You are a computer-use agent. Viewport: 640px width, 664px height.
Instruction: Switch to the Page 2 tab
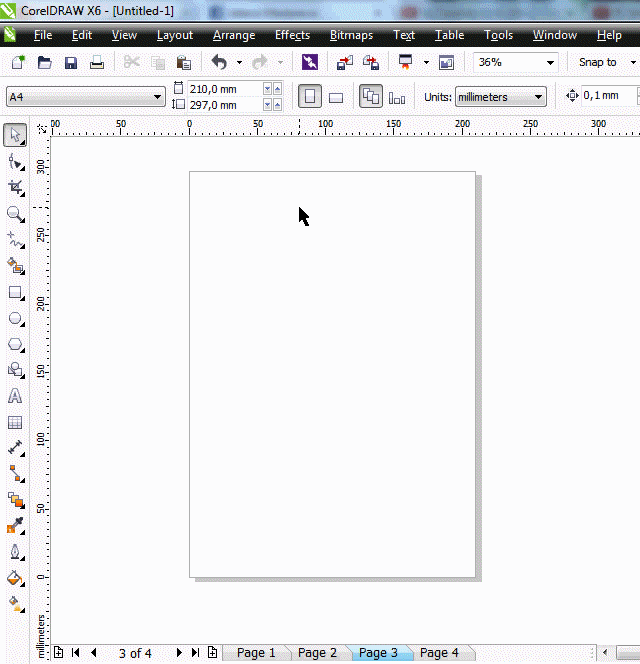click(317, 653)
